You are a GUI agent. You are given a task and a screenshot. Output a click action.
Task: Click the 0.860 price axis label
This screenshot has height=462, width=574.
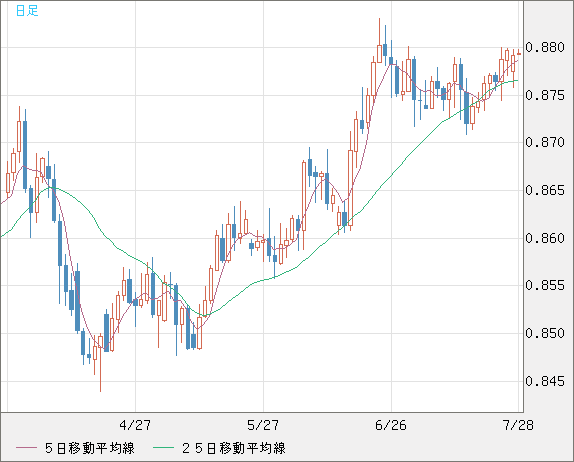click(x=545, y=238)
